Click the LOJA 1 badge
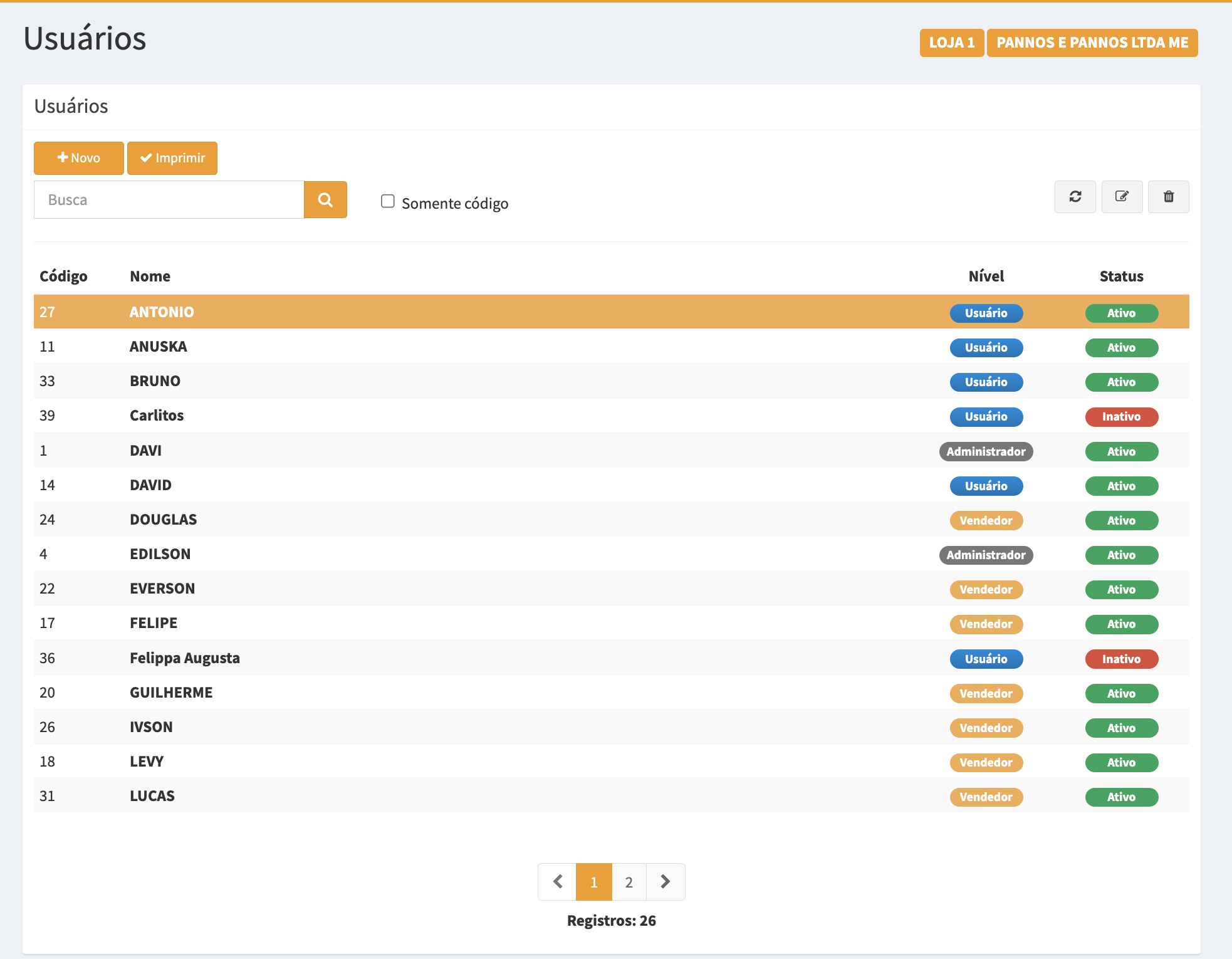1232x959 pixels. (951, 43)
